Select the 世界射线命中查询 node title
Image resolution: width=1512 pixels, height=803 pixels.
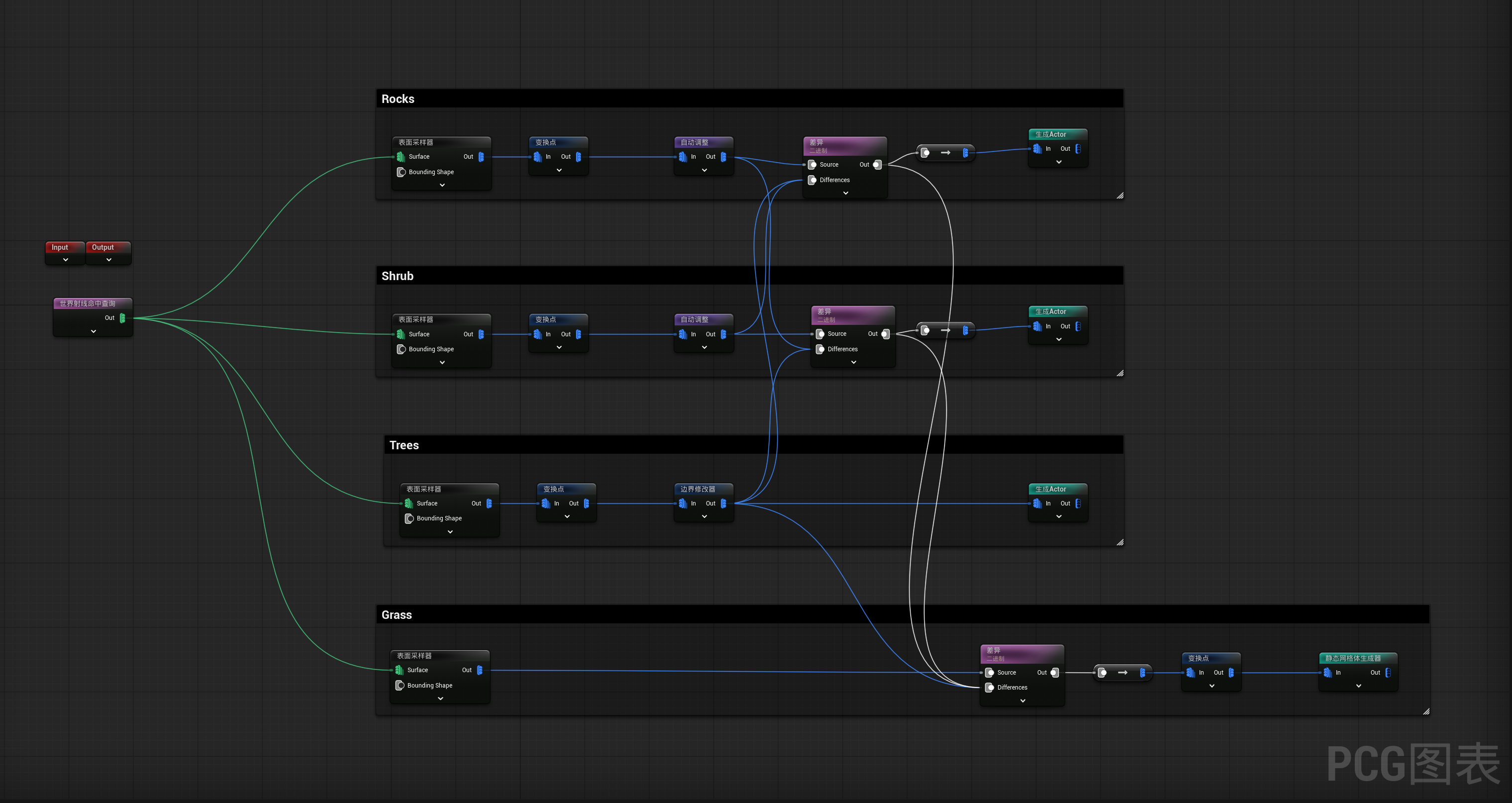click(88, 303)
